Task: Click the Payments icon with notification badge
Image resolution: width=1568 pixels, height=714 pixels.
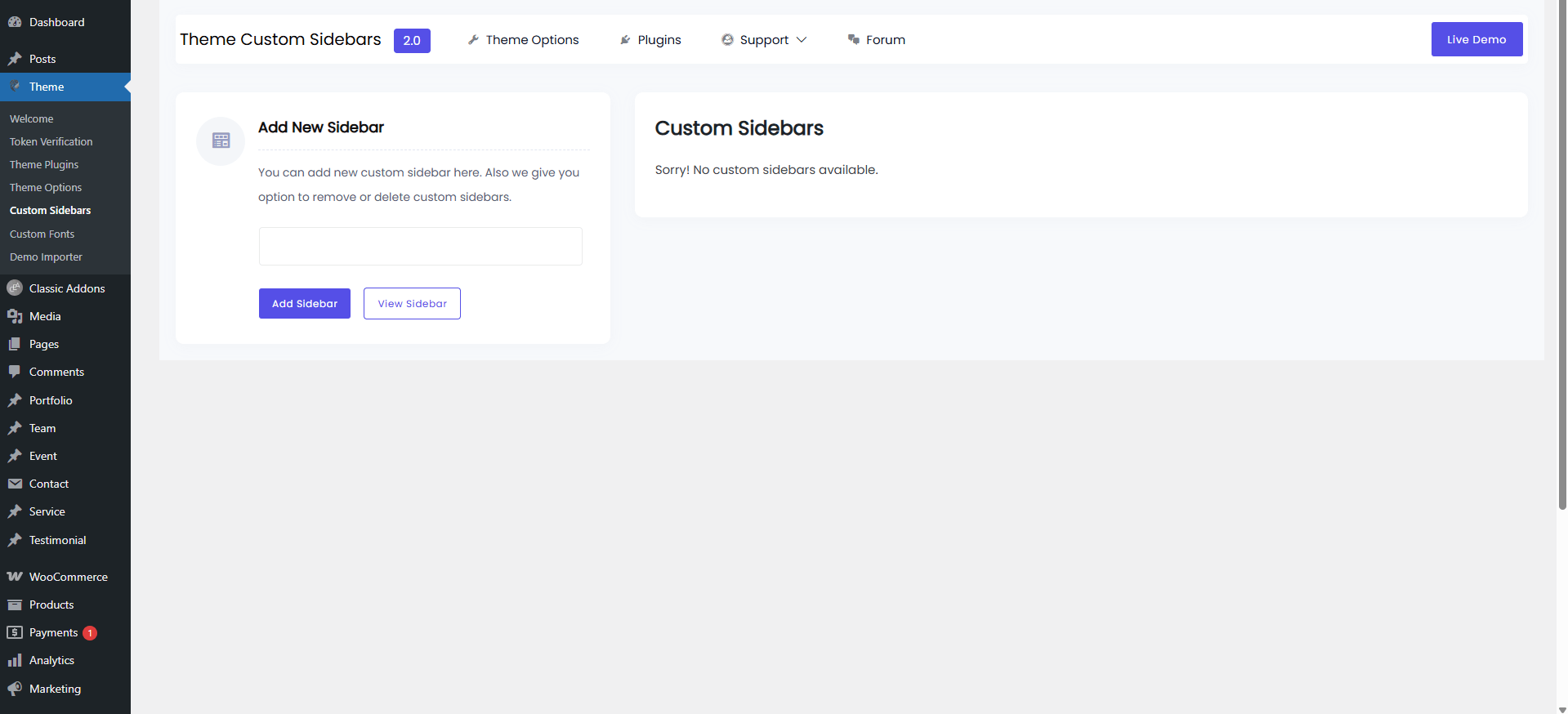Action: click(x=15, y=632)
